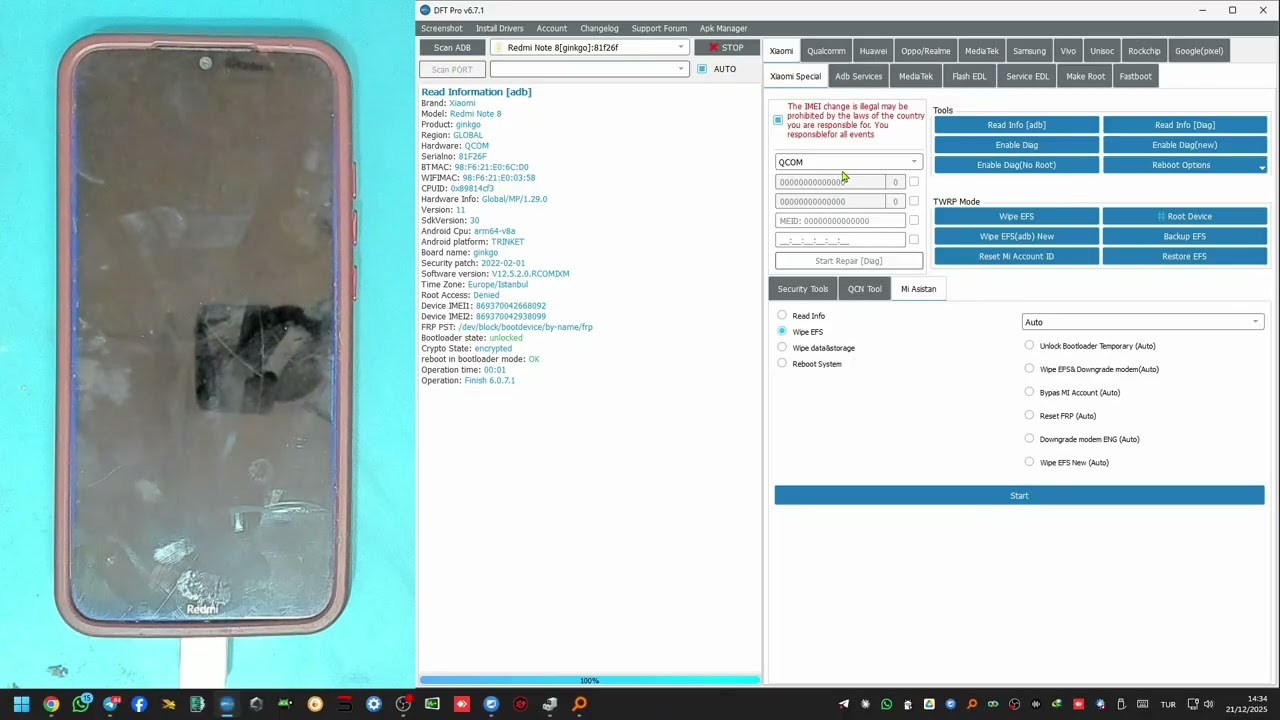1280x720 pixels.
Task: Open WhatsApp from the taskbar
Action: coord(81,704)
